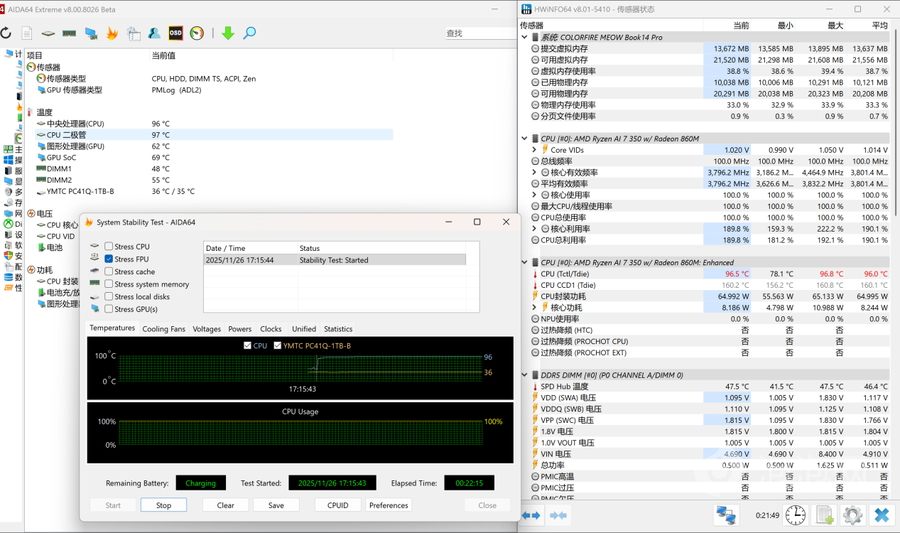
Task: Open the Statistics tab
Action: [x=337, y=328]
